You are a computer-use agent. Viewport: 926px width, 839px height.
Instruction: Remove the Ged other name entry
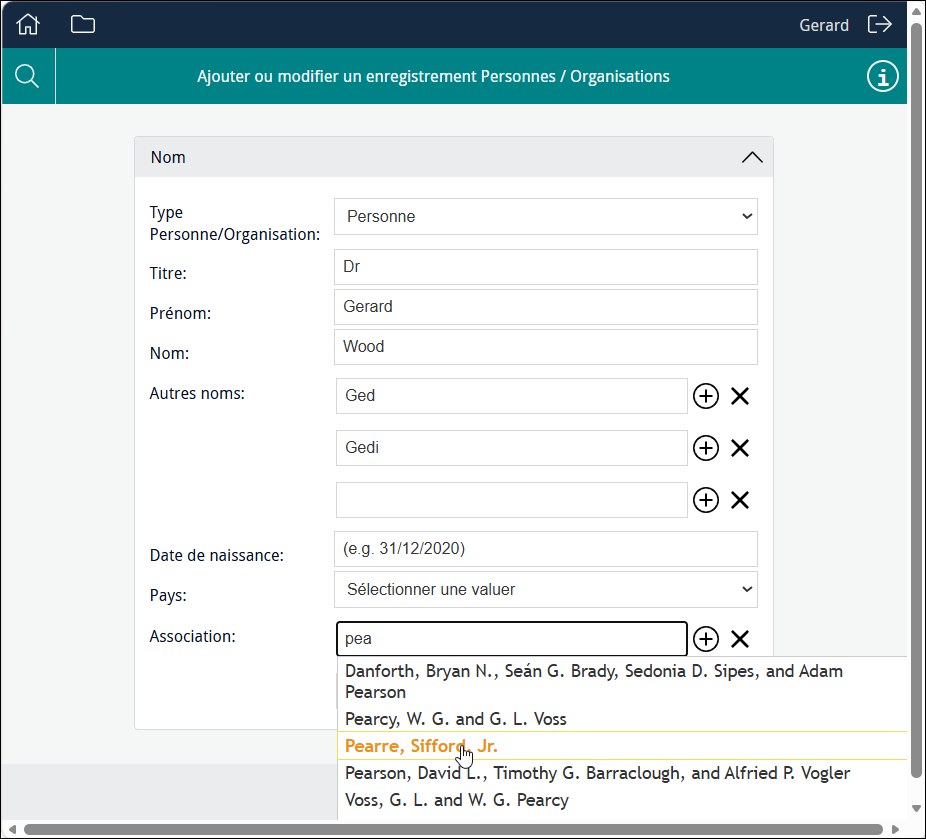click(740, 396)
